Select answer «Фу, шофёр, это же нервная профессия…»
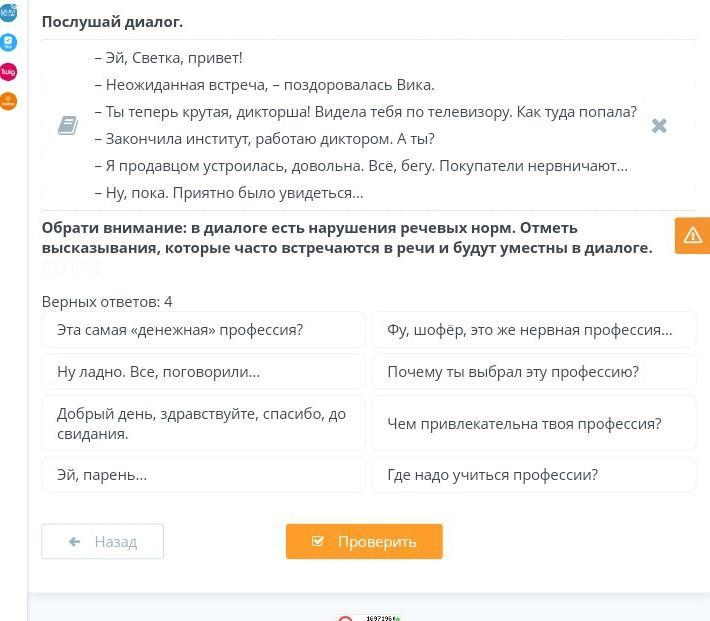 (533, 330)
